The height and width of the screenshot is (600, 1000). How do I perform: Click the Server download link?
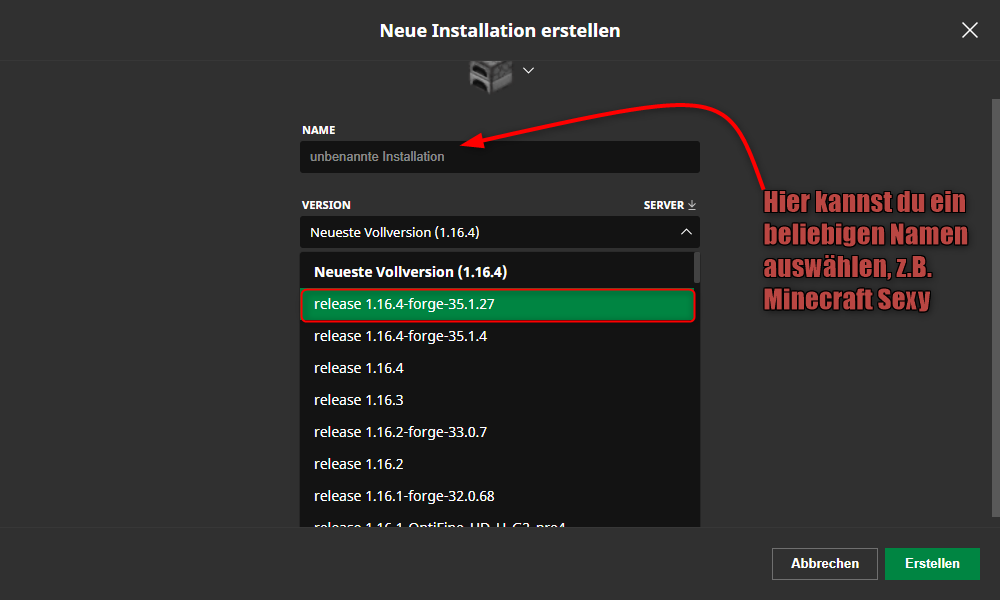(669, 205)
